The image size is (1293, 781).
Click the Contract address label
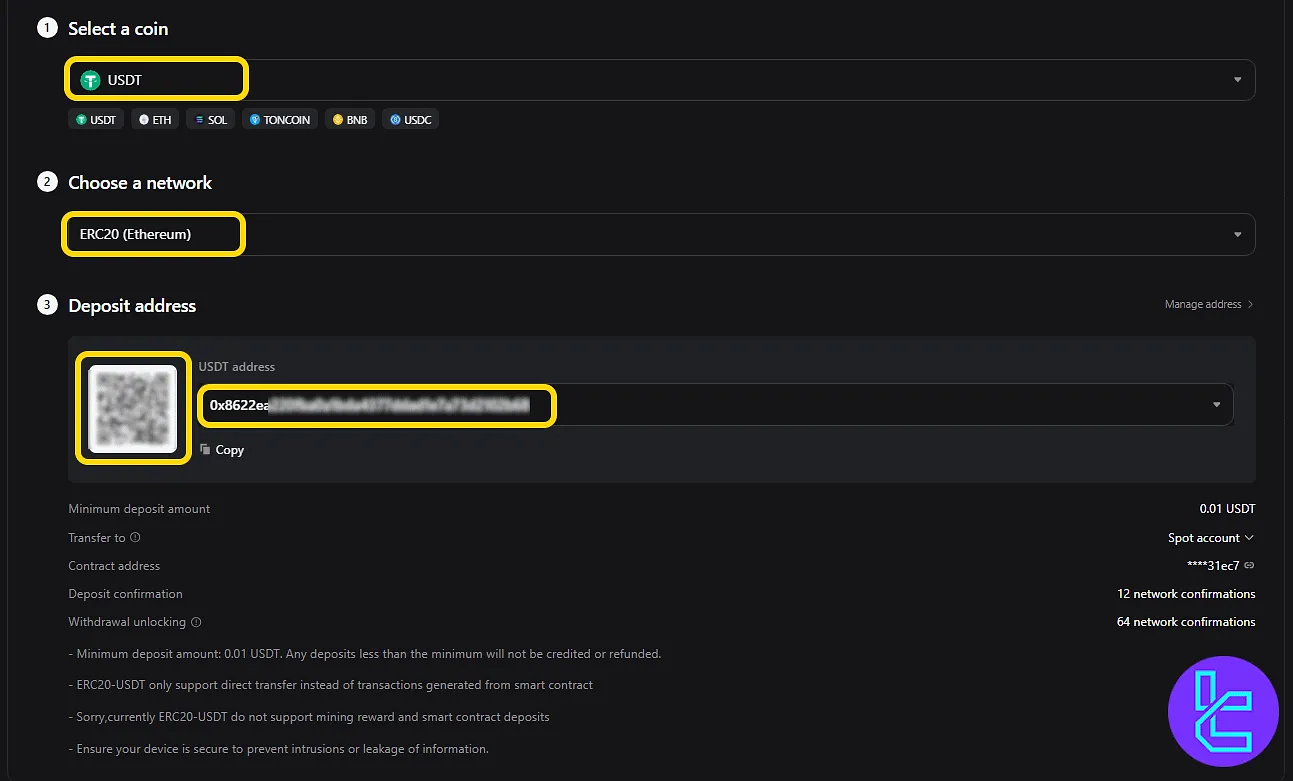pos(114,566)
